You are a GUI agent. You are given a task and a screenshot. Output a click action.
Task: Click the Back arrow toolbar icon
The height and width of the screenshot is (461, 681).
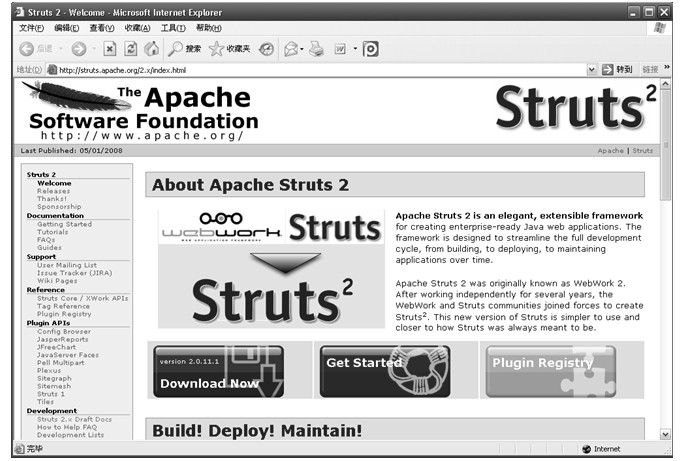pos(26,49)
